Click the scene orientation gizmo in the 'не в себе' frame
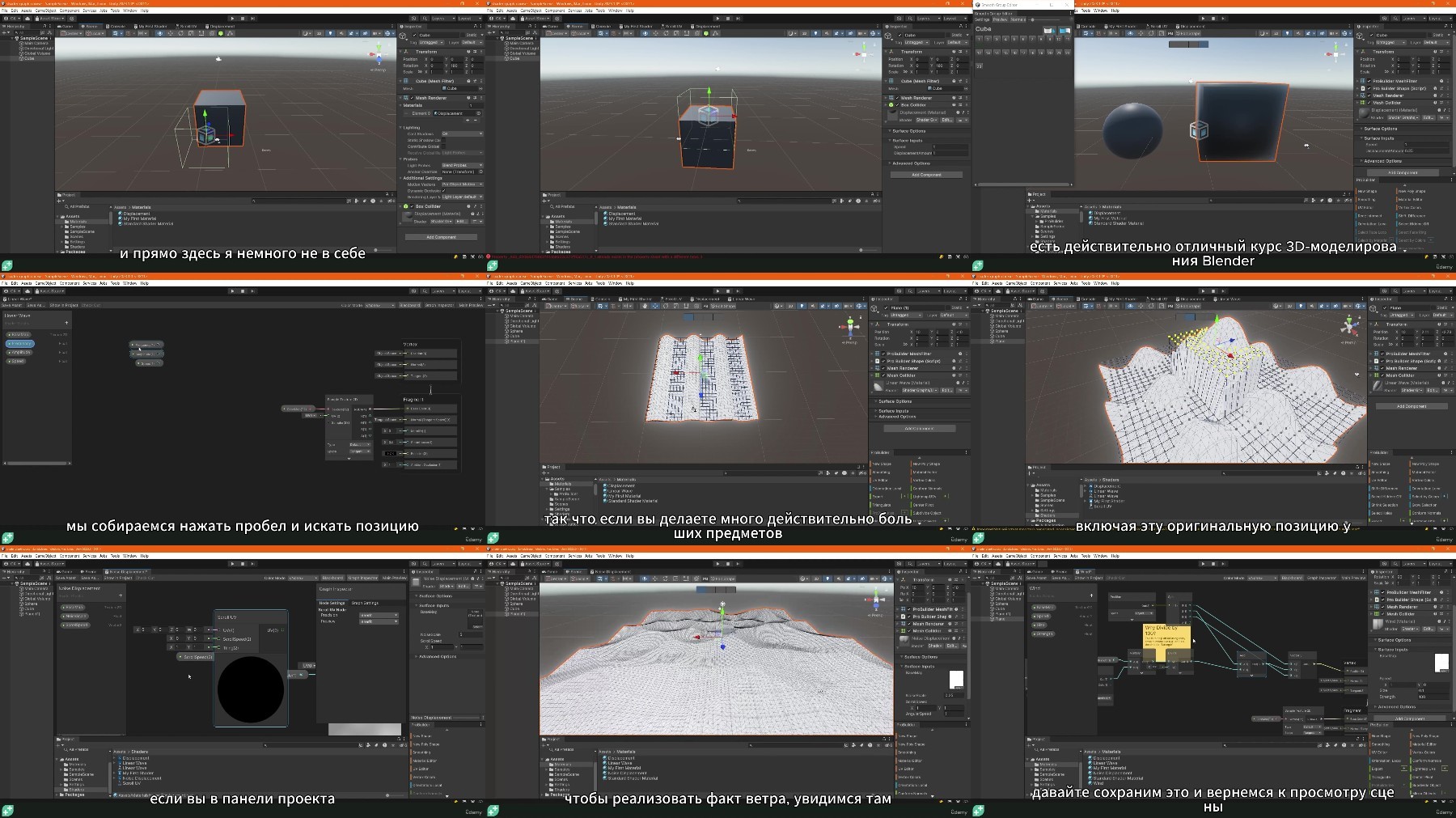This screenshot has height=818, width=1456. [x=379, y=55]
